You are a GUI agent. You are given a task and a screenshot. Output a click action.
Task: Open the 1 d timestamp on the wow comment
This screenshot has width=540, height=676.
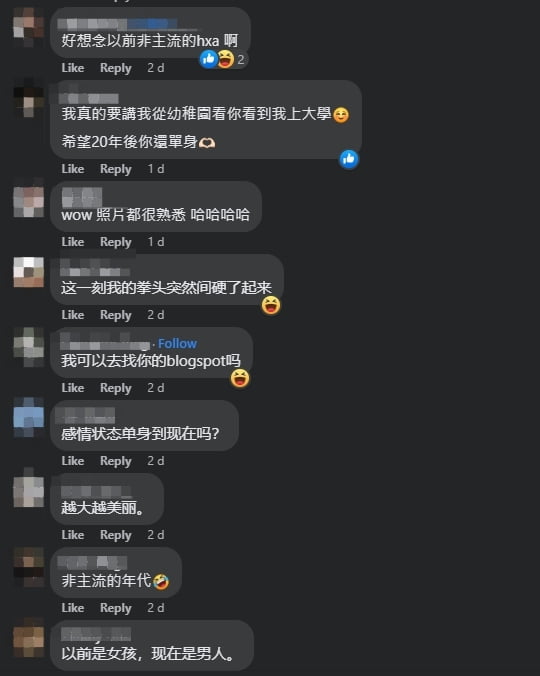[156, 242]
